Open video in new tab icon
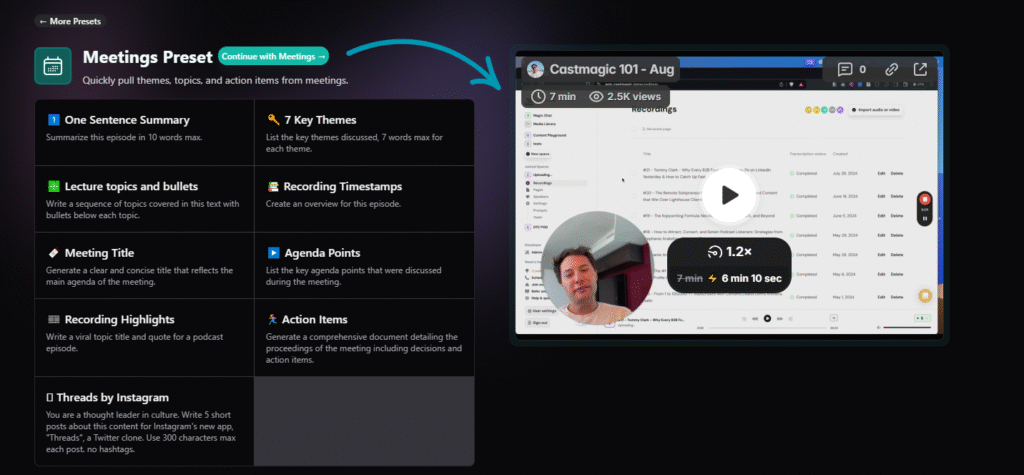This screenshot has width=1024, height=475. (920, 69)
